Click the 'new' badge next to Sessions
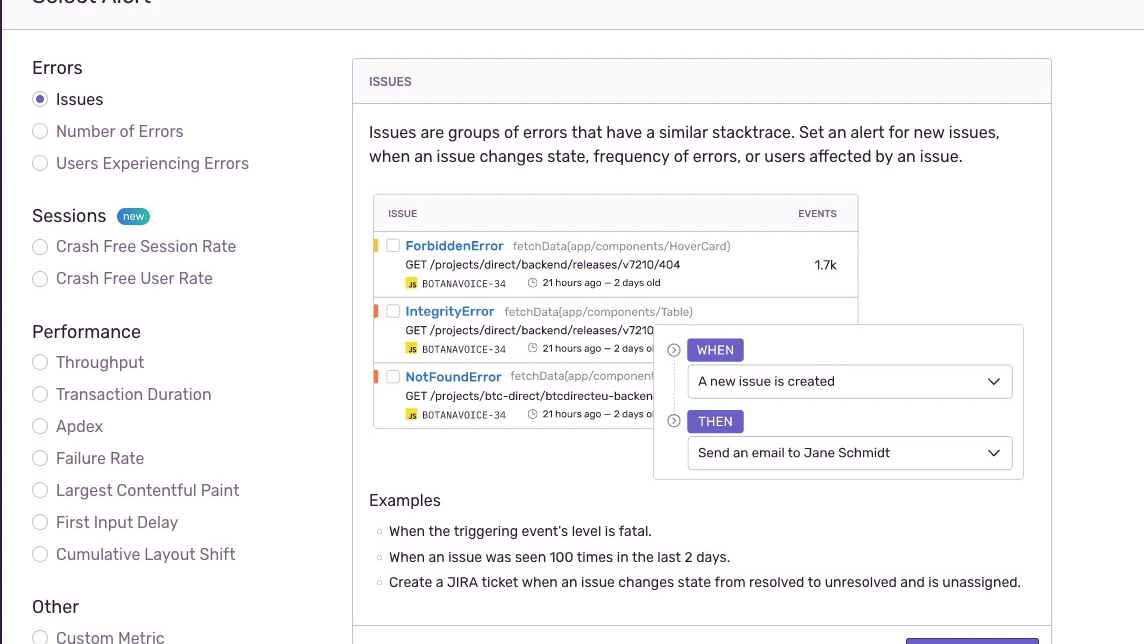Image resolution: width=1144 pixels, height=644 pixels. 133,216
